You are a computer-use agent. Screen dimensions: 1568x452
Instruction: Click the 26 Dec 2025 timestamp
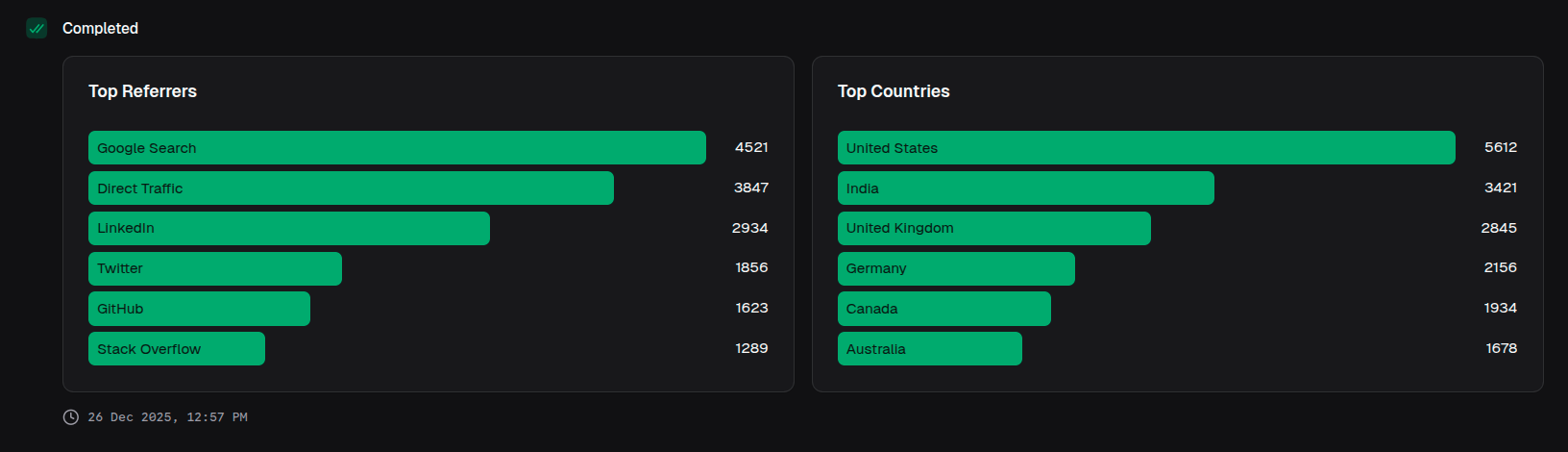[167, 417]
